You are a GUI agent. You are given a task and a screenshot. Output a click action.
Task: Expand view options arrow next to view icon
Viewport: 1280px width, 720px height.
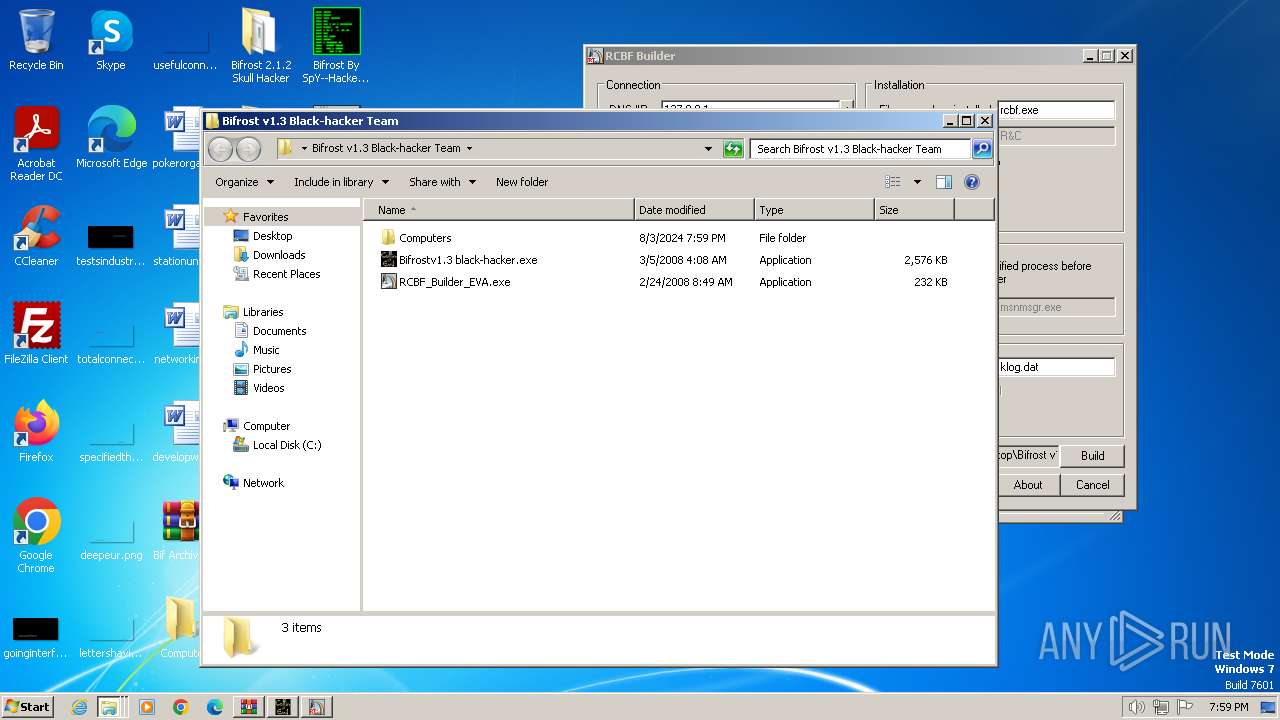(917, 182)
